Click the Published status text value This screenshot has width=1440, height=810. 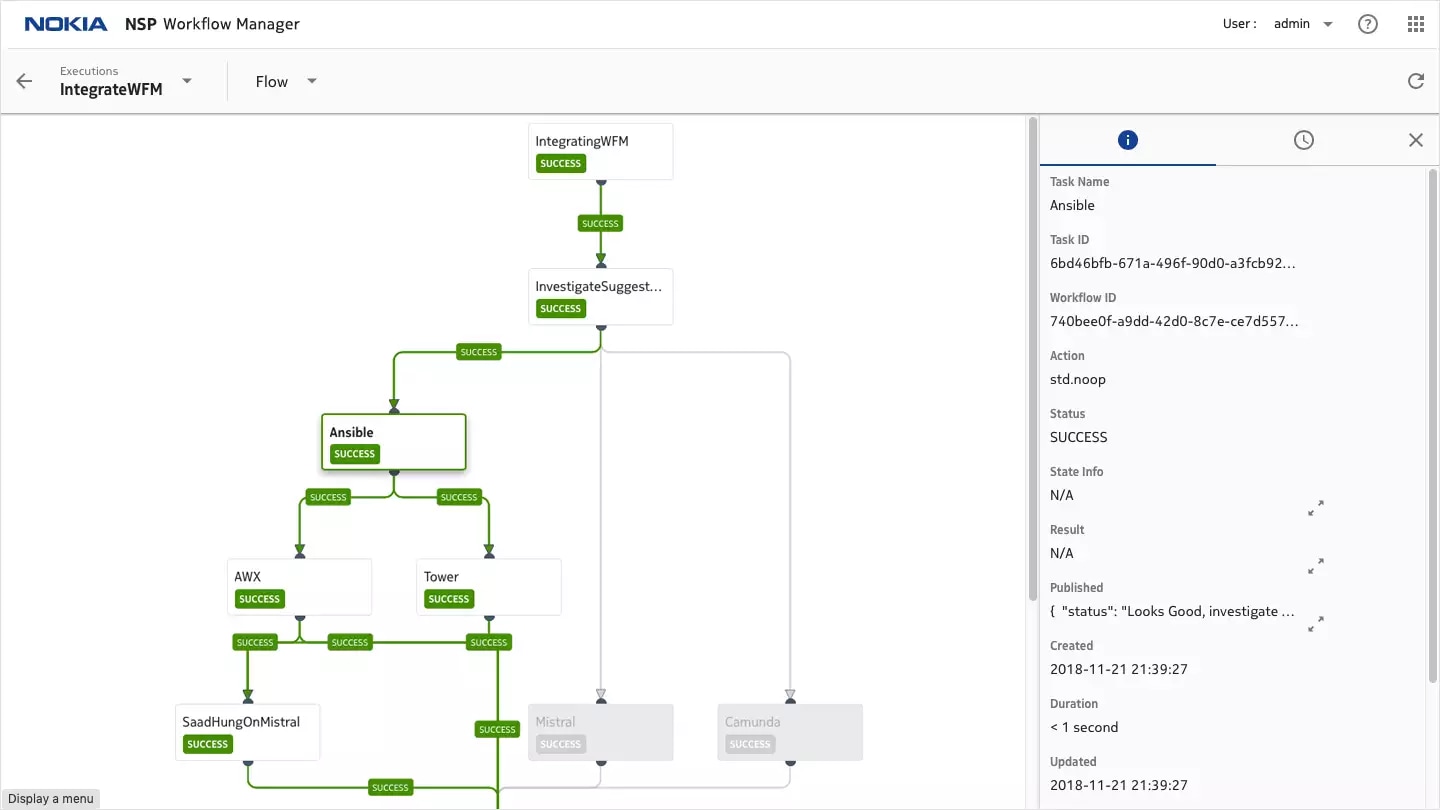[1173, 611]
